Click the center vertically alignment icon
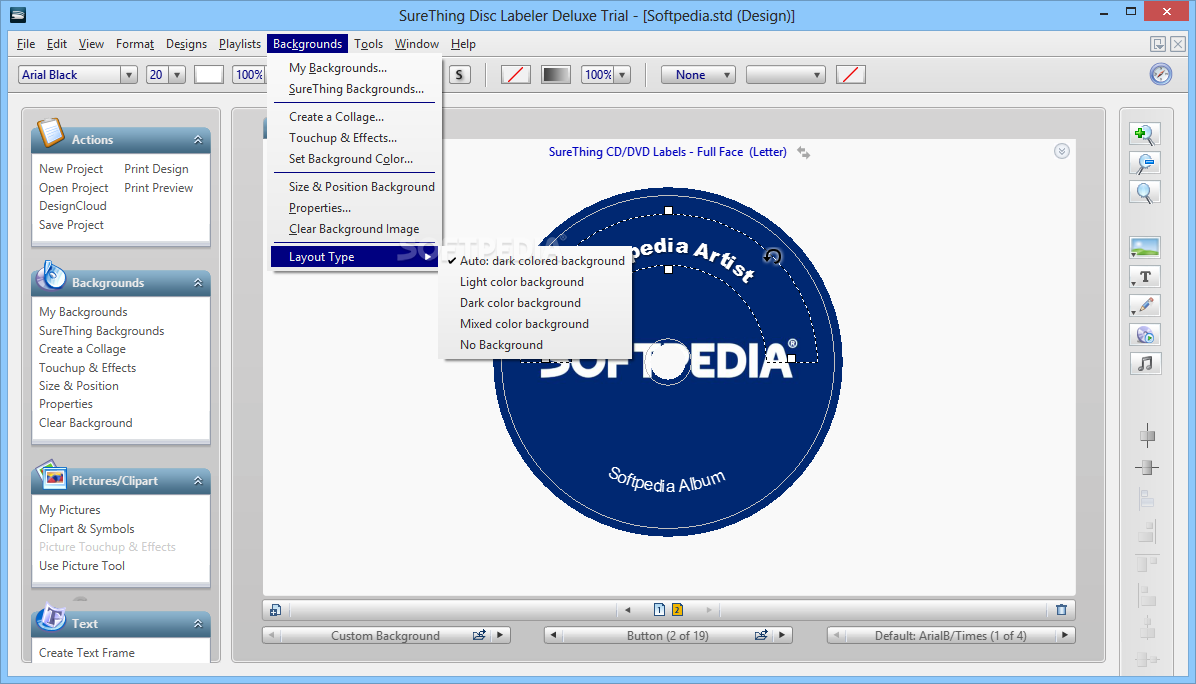The width and height of the screenshot is (1196, 684). click(x=1146, y=436)
